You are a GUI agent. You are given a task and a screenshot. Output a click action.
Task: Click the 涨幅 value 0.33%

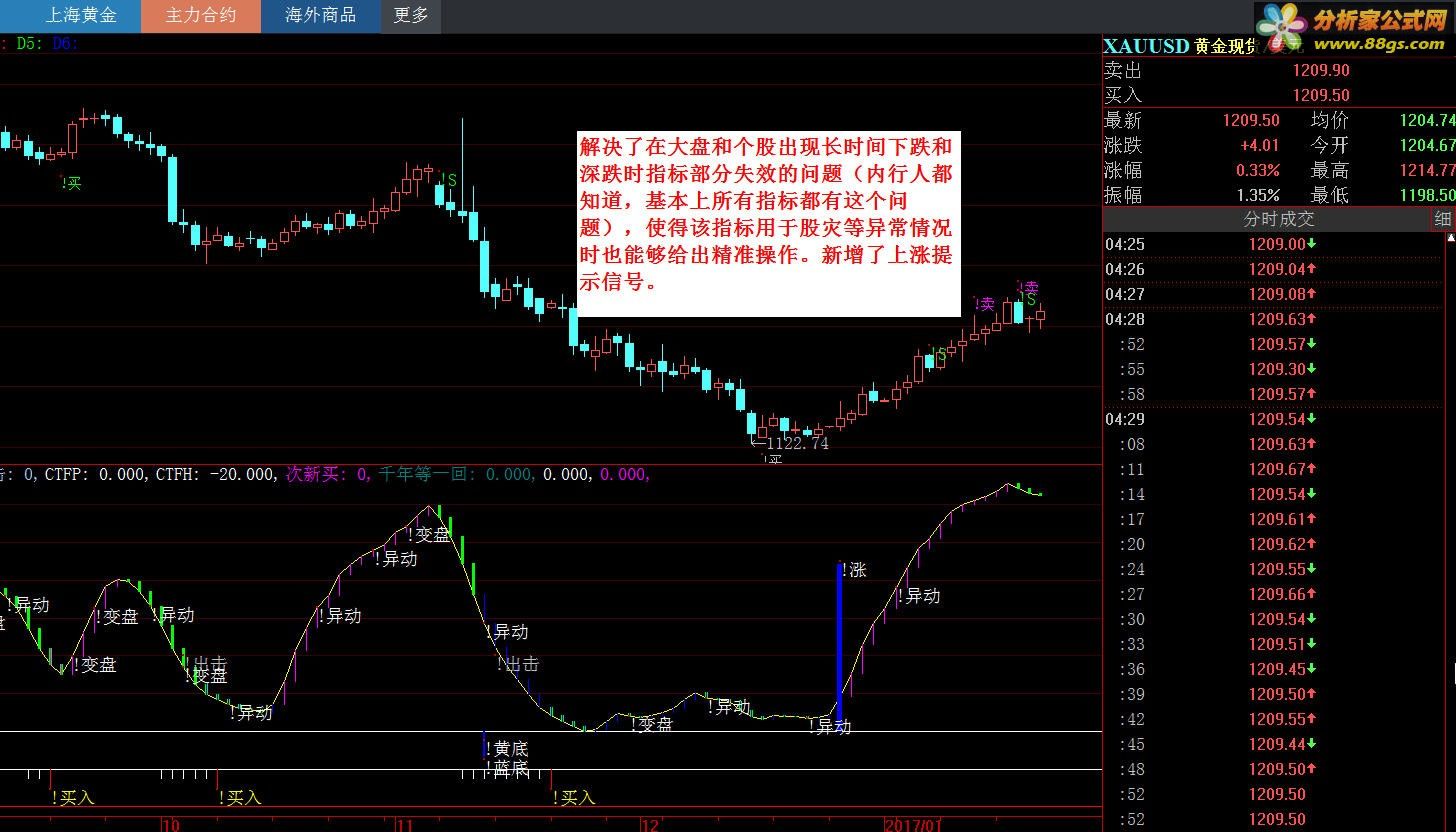pyautogui.click(x=1257, y=170)
